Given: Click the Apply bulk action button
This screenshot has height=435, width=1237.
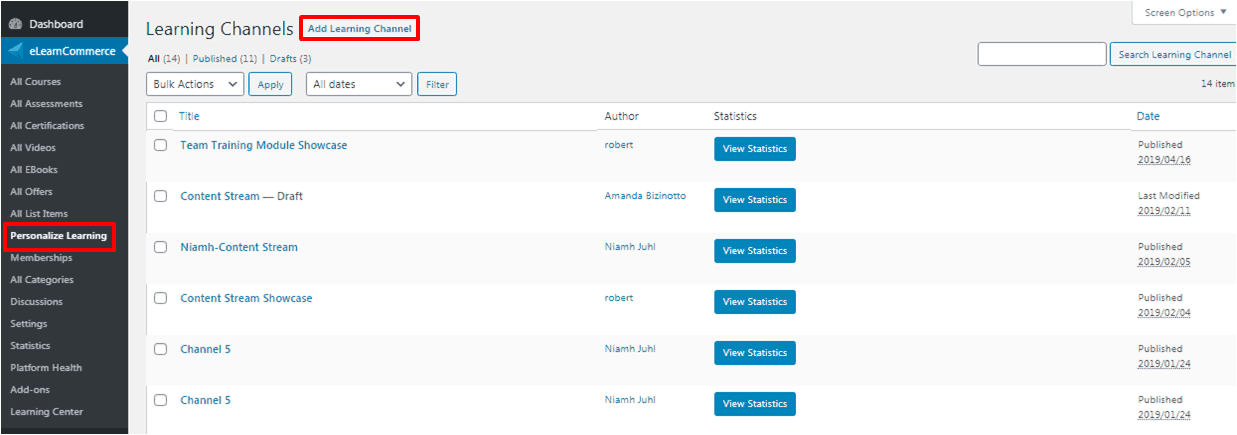Looking at the screenshot, I should [x=270, y=85].
